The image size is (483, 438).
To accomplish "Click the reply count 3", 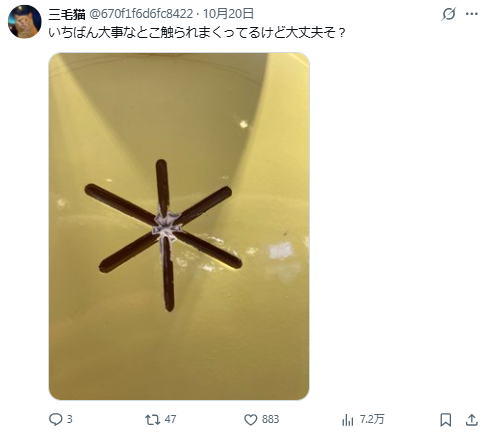I will (x=69, y=419).
